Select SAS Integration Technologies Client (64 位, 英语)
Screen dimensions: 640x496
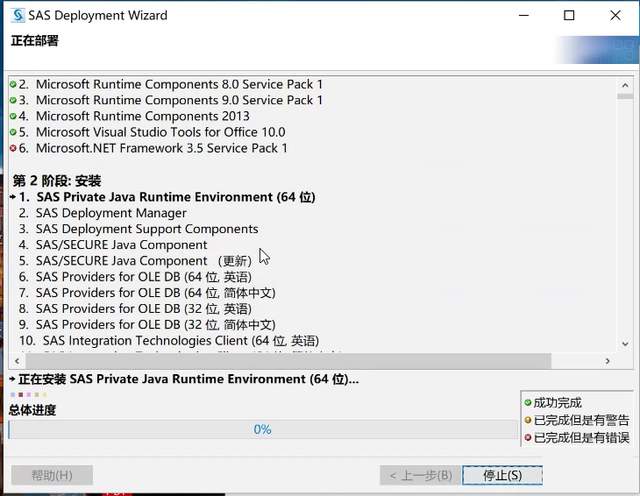pos(181,340)
